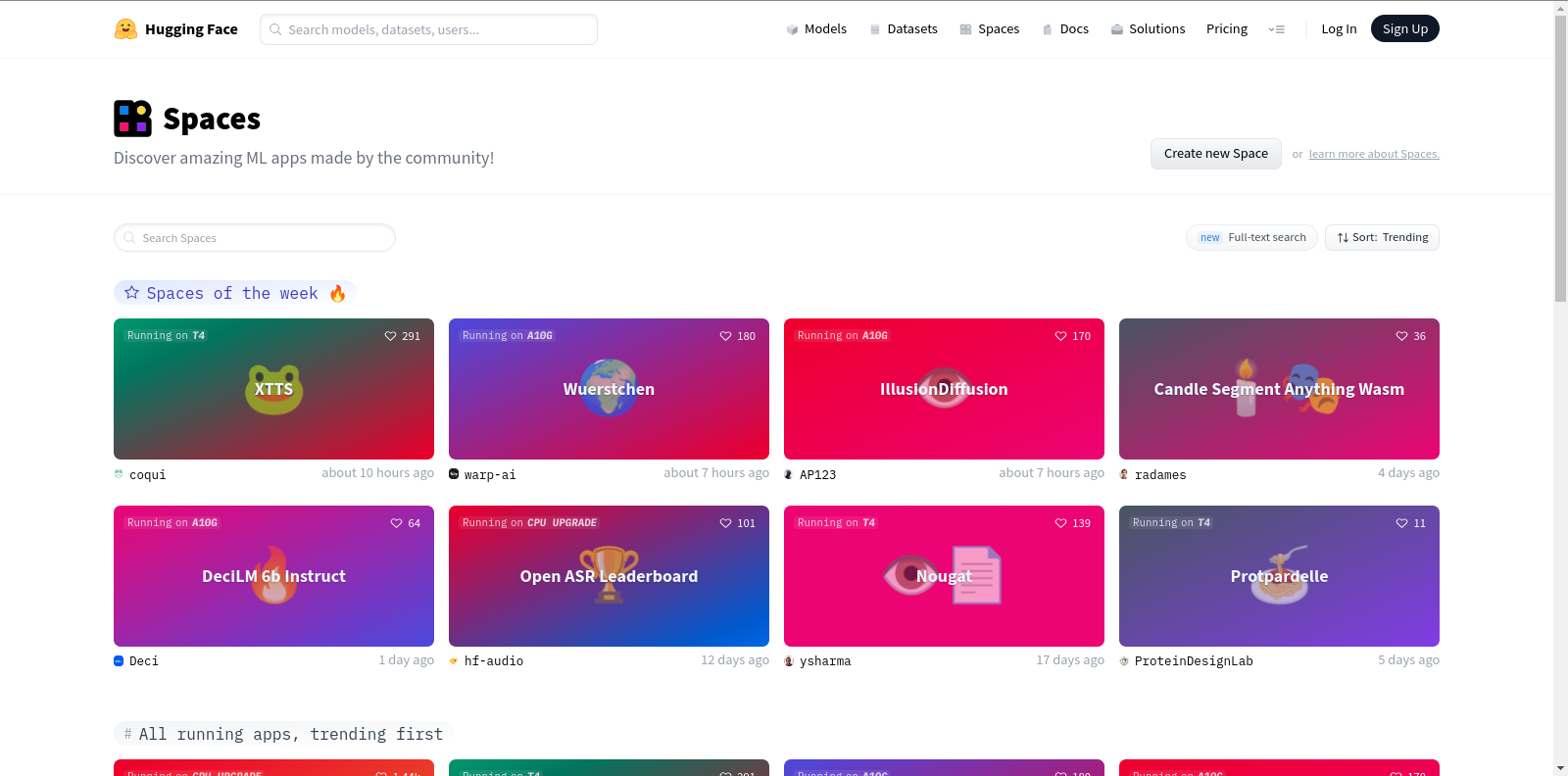Open the Protpardelle space card

point(1279,576)
